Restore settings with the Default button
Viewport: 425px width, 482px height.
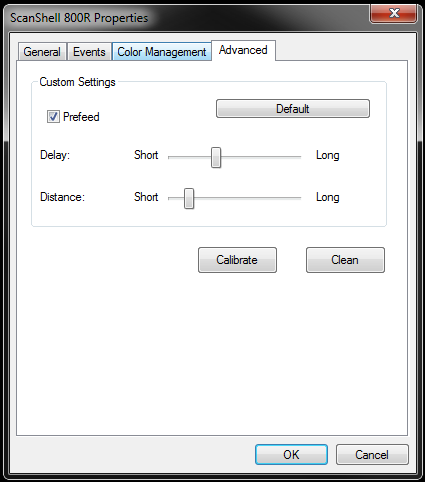[293, 109]
